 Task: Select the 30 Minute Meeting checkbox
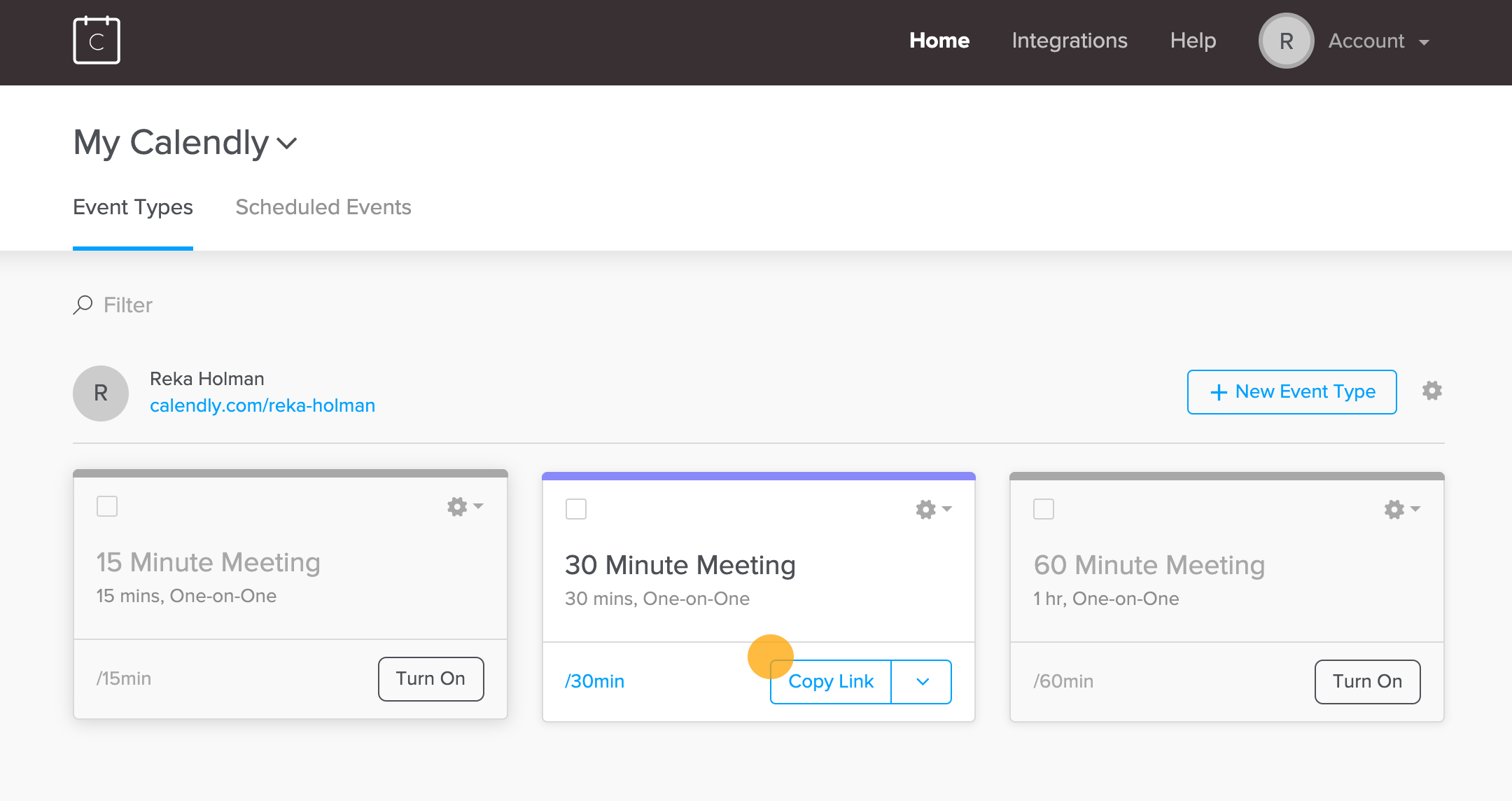(x=576, y=509)
